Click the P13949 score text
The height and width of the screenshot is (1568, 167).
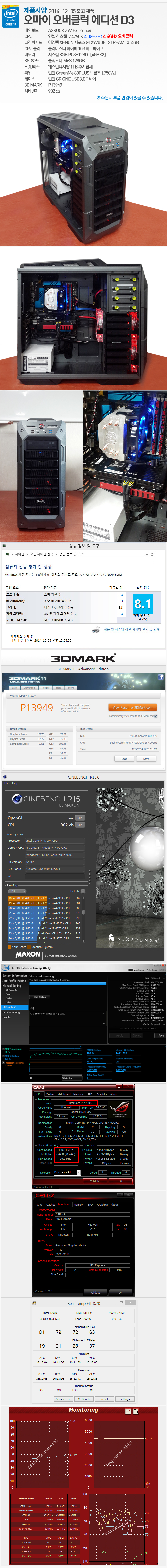click(x=37, y=708)
